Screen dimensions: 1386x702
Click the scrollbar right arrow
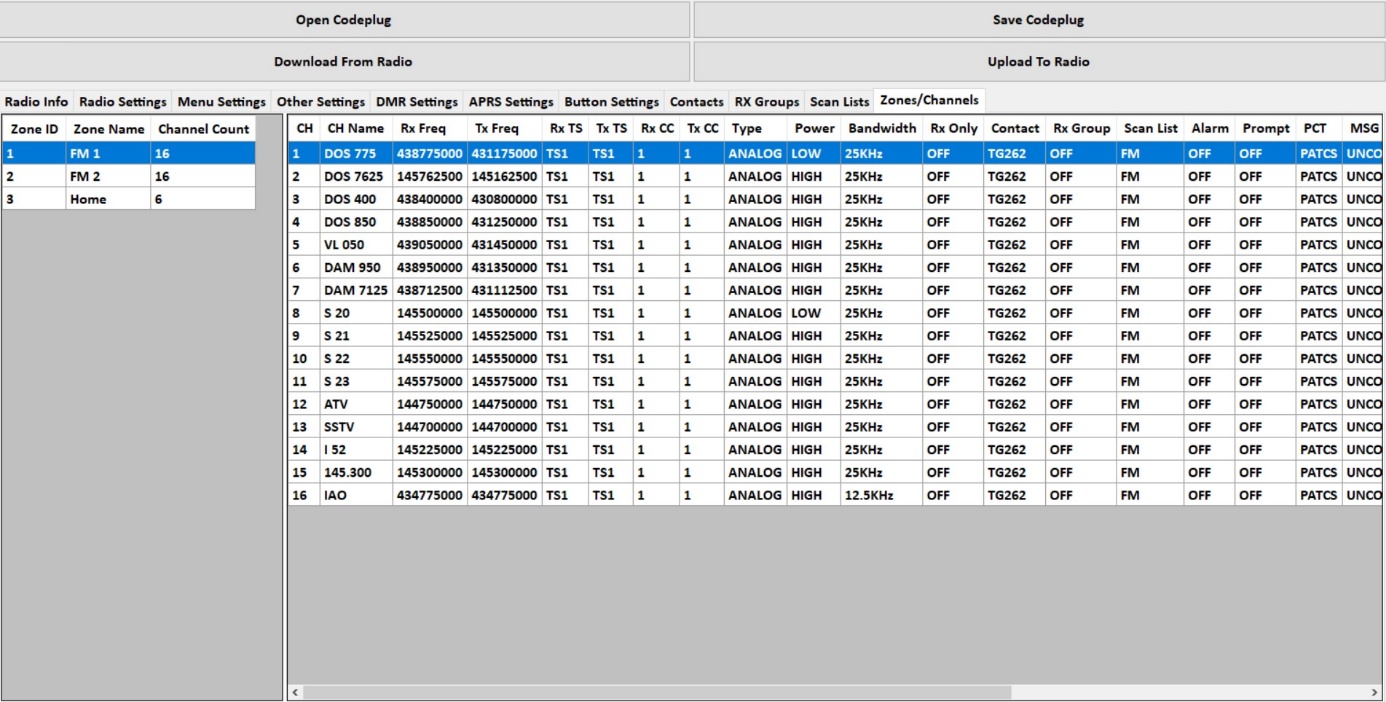click(x=1374, y=692)
